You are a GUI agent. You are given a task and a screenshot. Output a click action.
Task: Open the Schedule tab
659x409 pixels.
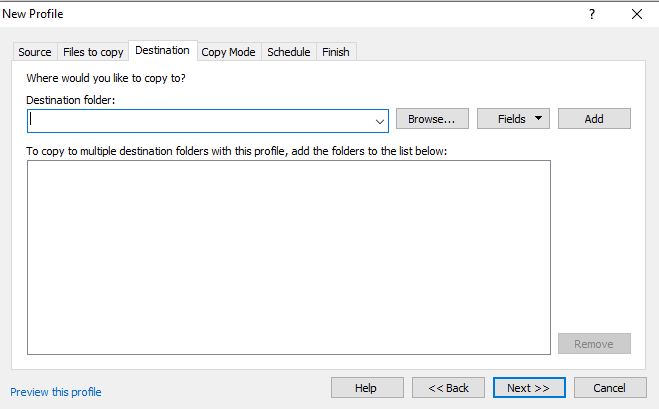pos(288,52)
